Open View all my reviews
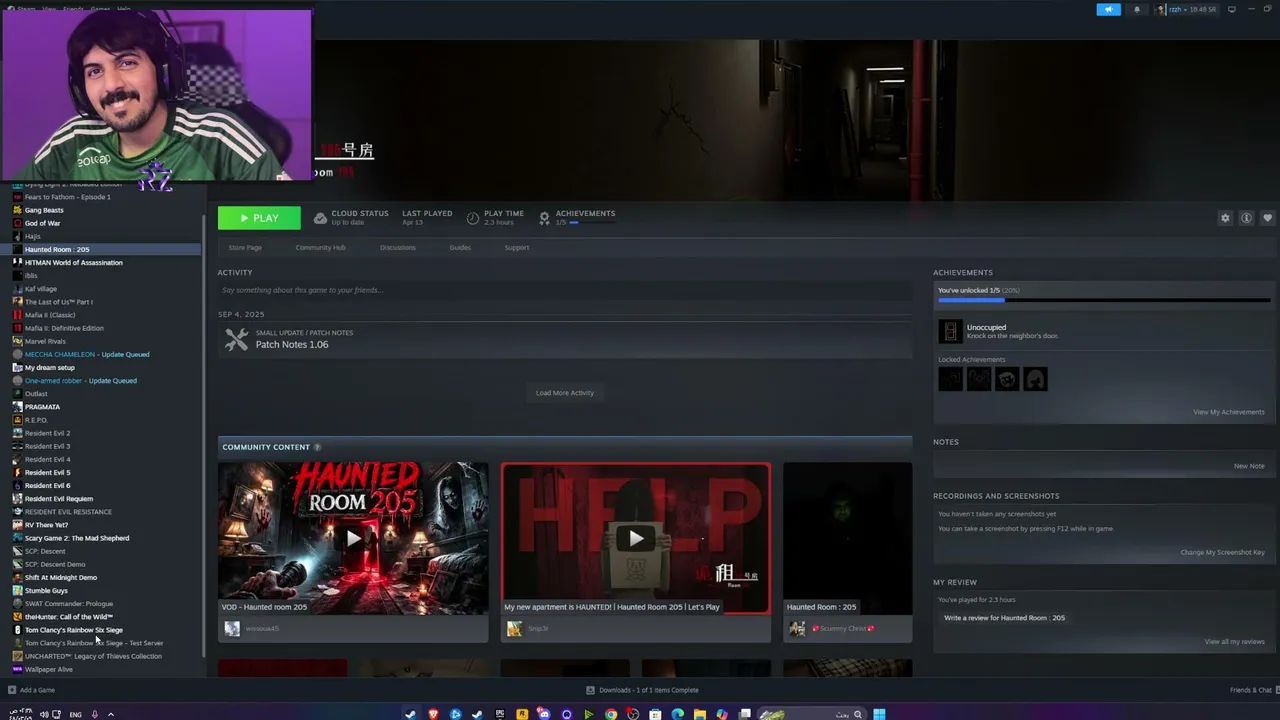Viewport: 1280px width, 720px height. click(1234, 642)
